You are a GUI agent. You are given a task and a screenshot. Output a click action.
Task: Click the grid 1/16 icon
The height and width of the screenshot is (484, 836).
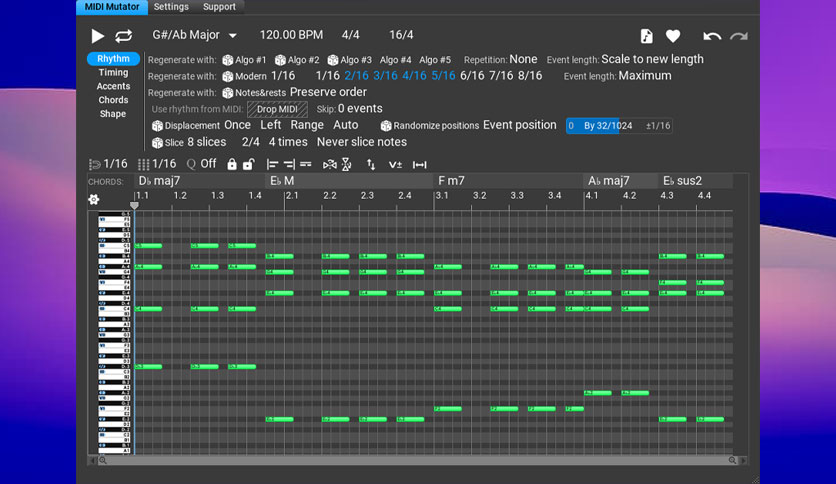click(143, 164)
